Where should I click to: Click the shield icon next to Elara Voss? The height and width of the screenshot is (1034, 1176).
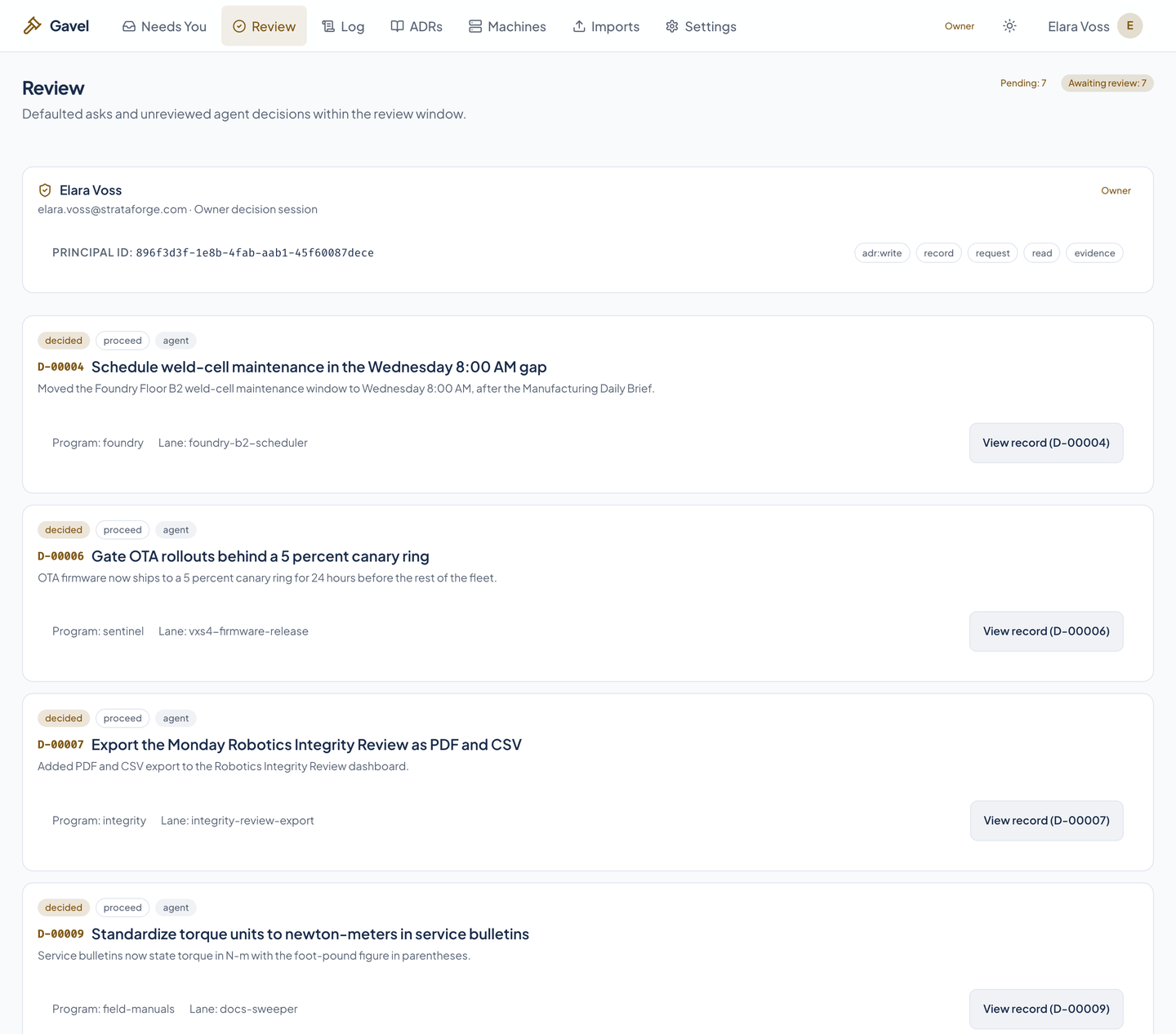(x=45, y=190)
